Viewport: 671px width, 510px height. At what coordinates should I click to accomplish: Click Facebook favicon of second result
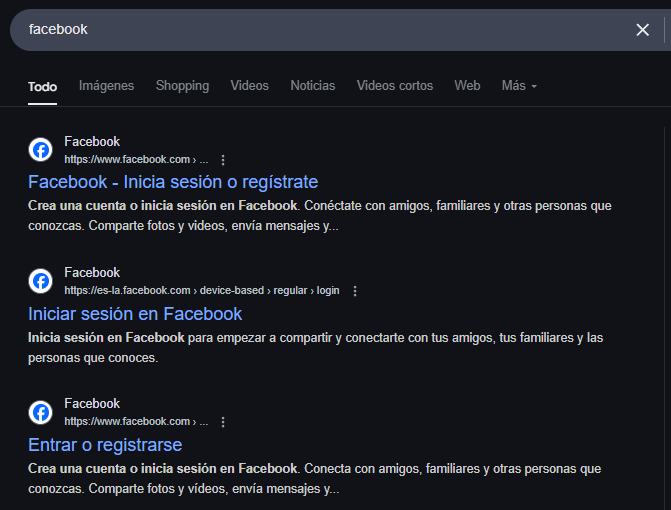coord(41,281)
